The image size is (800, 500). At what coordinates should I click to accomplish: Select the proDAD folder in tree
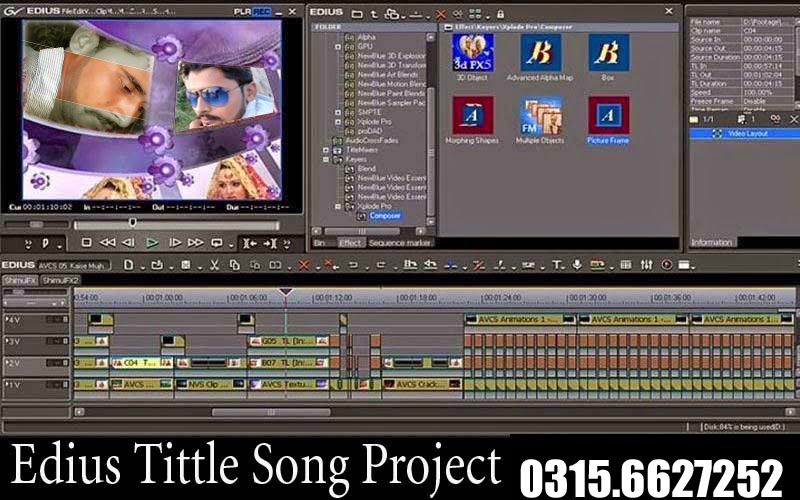369,131
